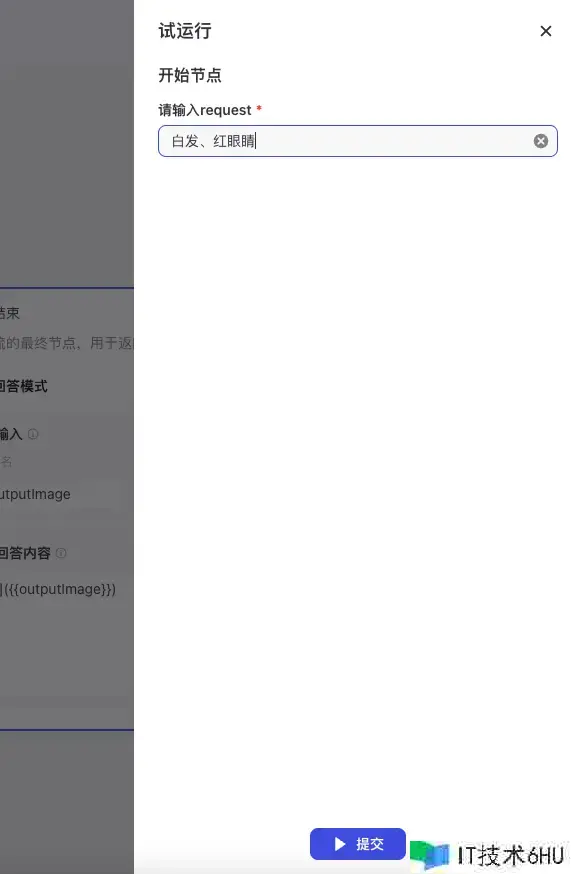Click the play triangle icon on the 提交 button

(x=340, y=844)
